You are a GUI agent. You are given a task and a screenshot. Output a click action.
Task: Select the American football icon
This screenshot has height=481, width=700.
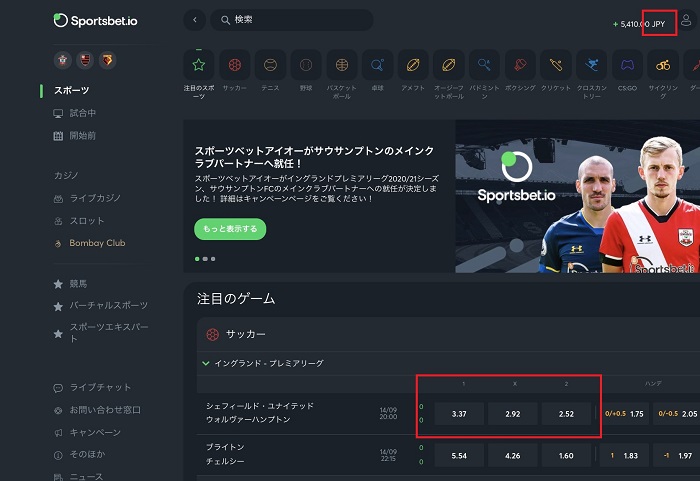[x=413, y=65]
